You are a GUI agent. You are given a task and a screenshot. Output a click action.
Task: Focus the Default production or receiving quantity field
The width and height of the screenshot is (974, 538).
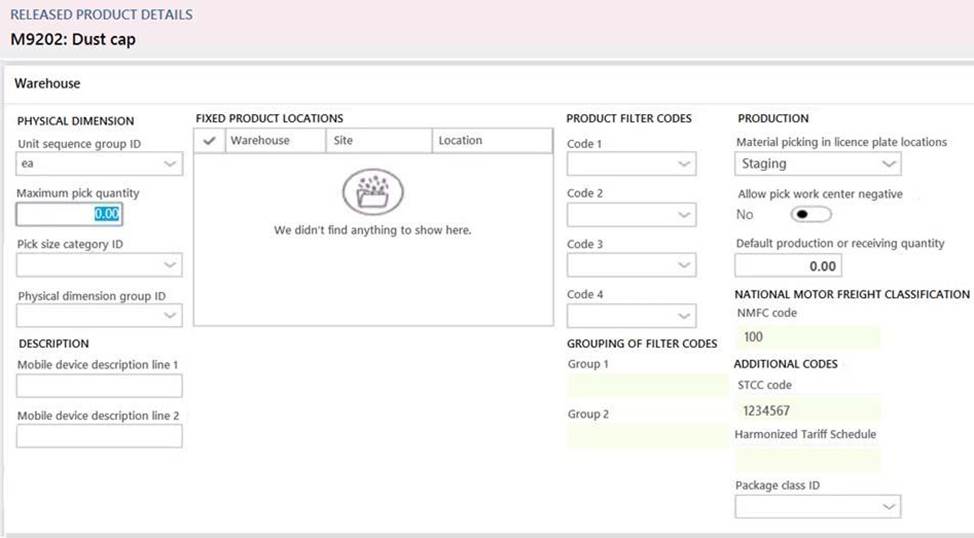click(x=788, y=266)
